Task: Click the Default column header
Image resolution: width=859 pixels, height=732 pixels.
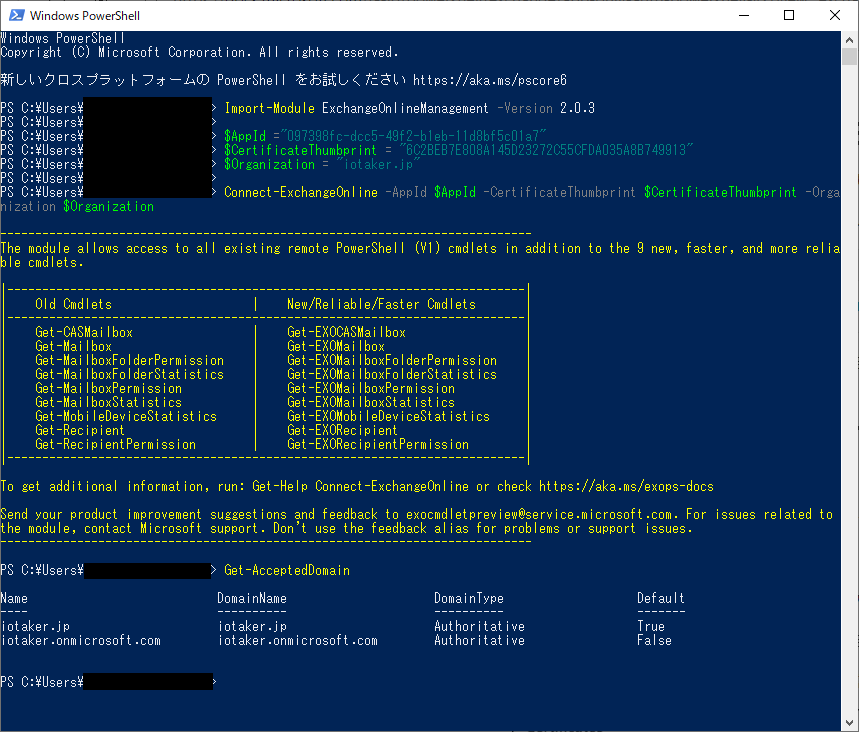Action: click(x=660, y=598)
